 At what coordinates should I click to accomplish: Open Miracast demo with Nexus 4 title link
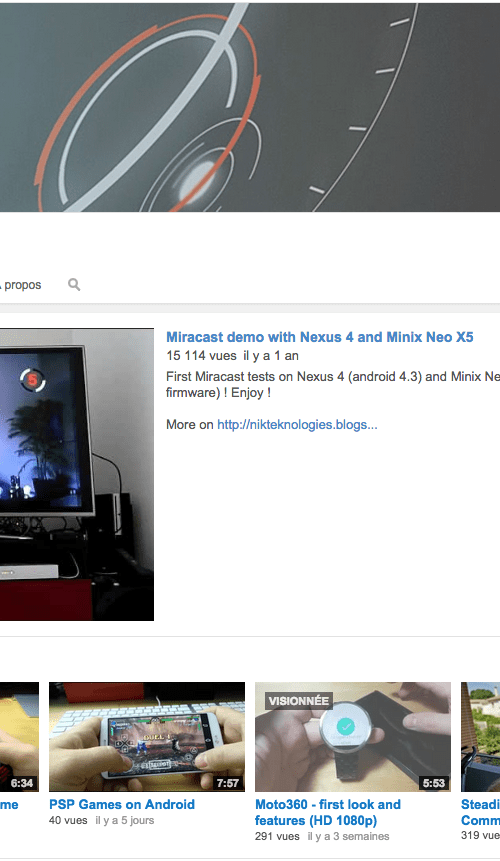(319, 337)
